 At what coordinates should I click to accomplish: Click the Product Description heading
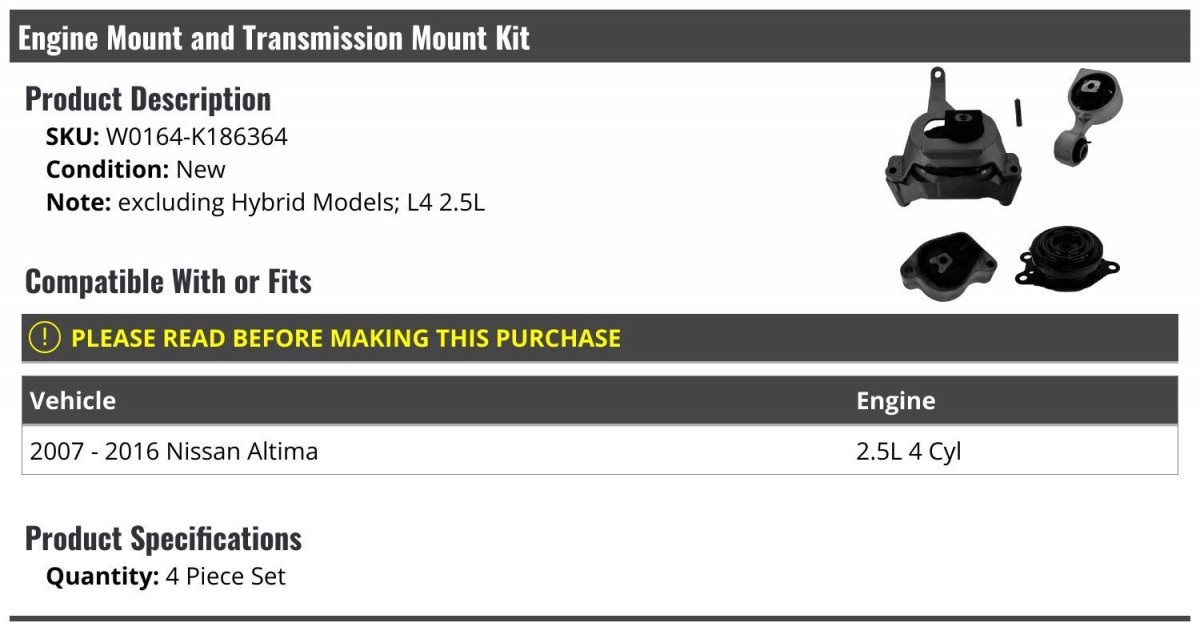148,99
